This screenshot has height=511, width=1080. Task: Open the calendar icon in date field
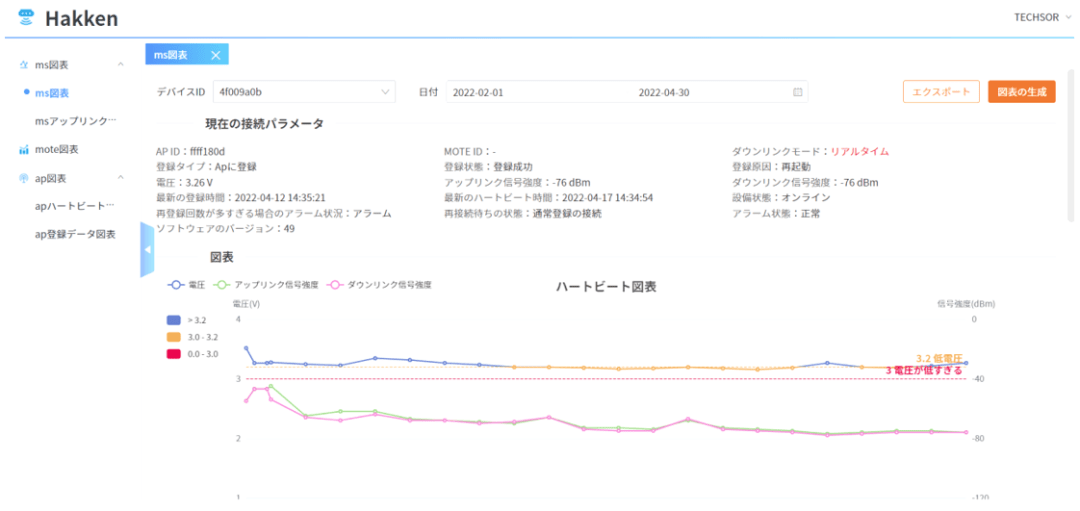tap(798, 92)
